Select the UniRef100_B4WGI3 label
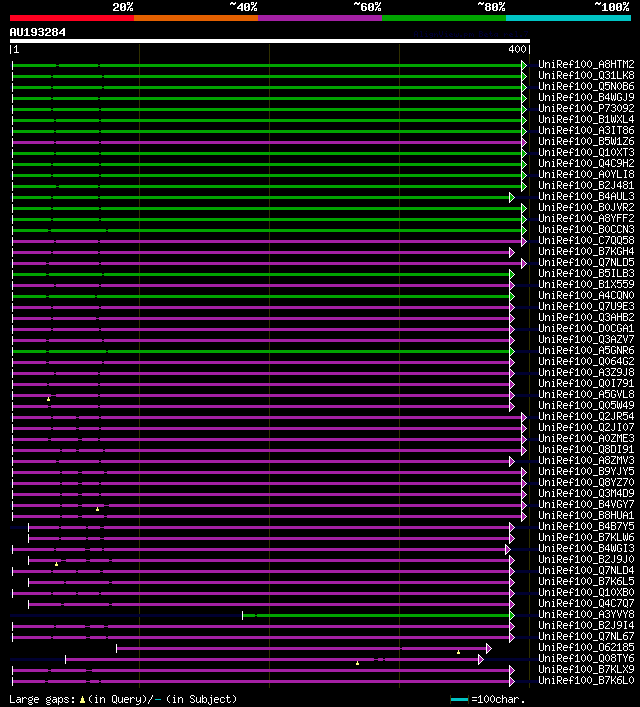The width and height of the screenshot is (640, 707). pos(586,548)
